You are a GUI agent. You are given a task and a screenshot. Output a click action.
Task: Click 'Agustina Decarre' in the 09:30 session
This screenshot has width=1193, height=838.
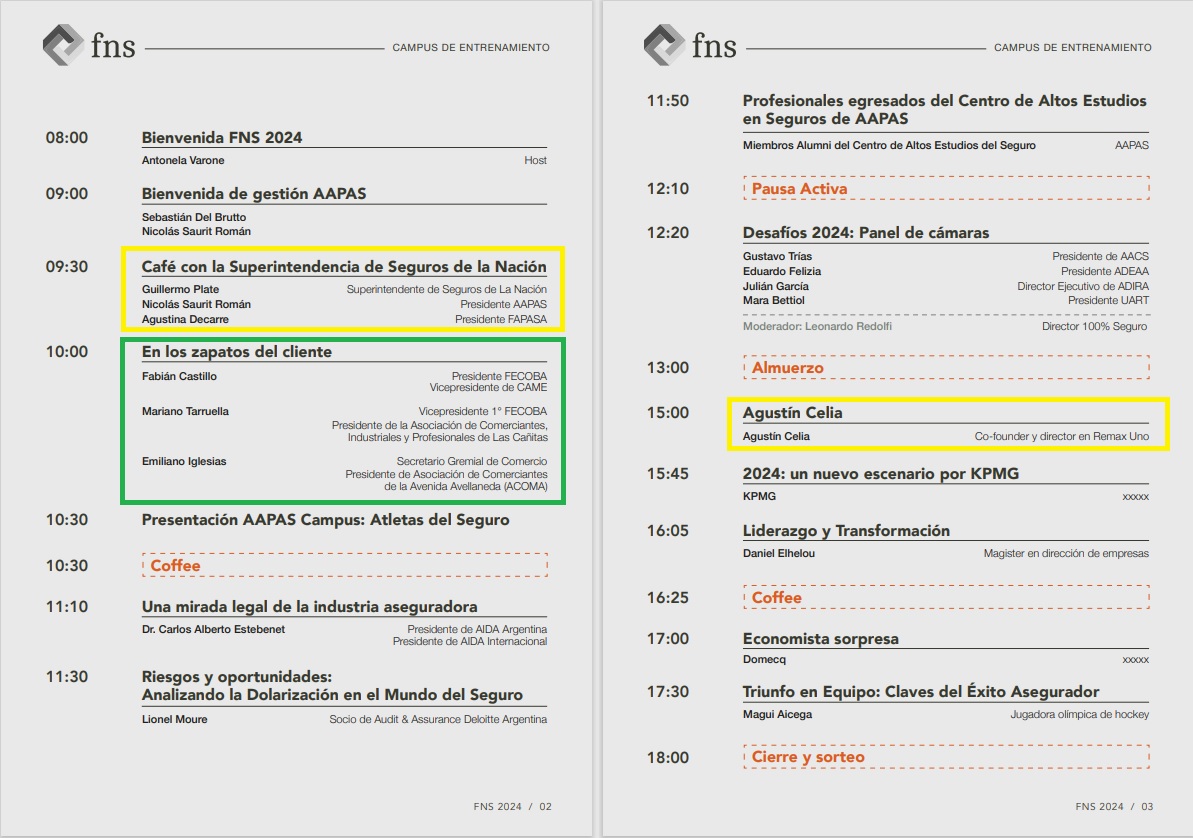(x=185, y=320)
